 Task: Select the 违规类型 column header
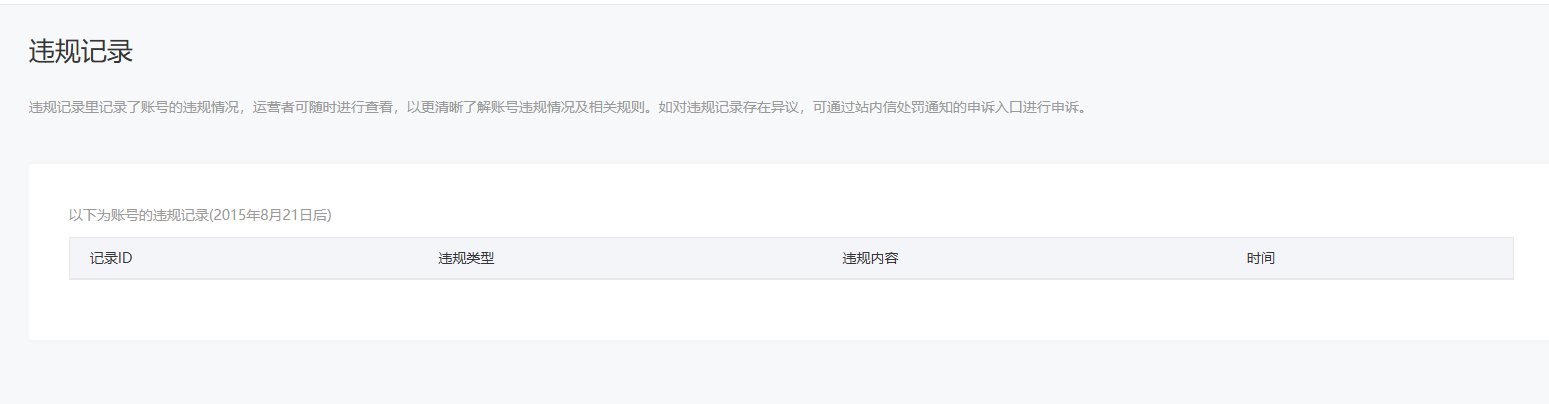tap(466, 258)
